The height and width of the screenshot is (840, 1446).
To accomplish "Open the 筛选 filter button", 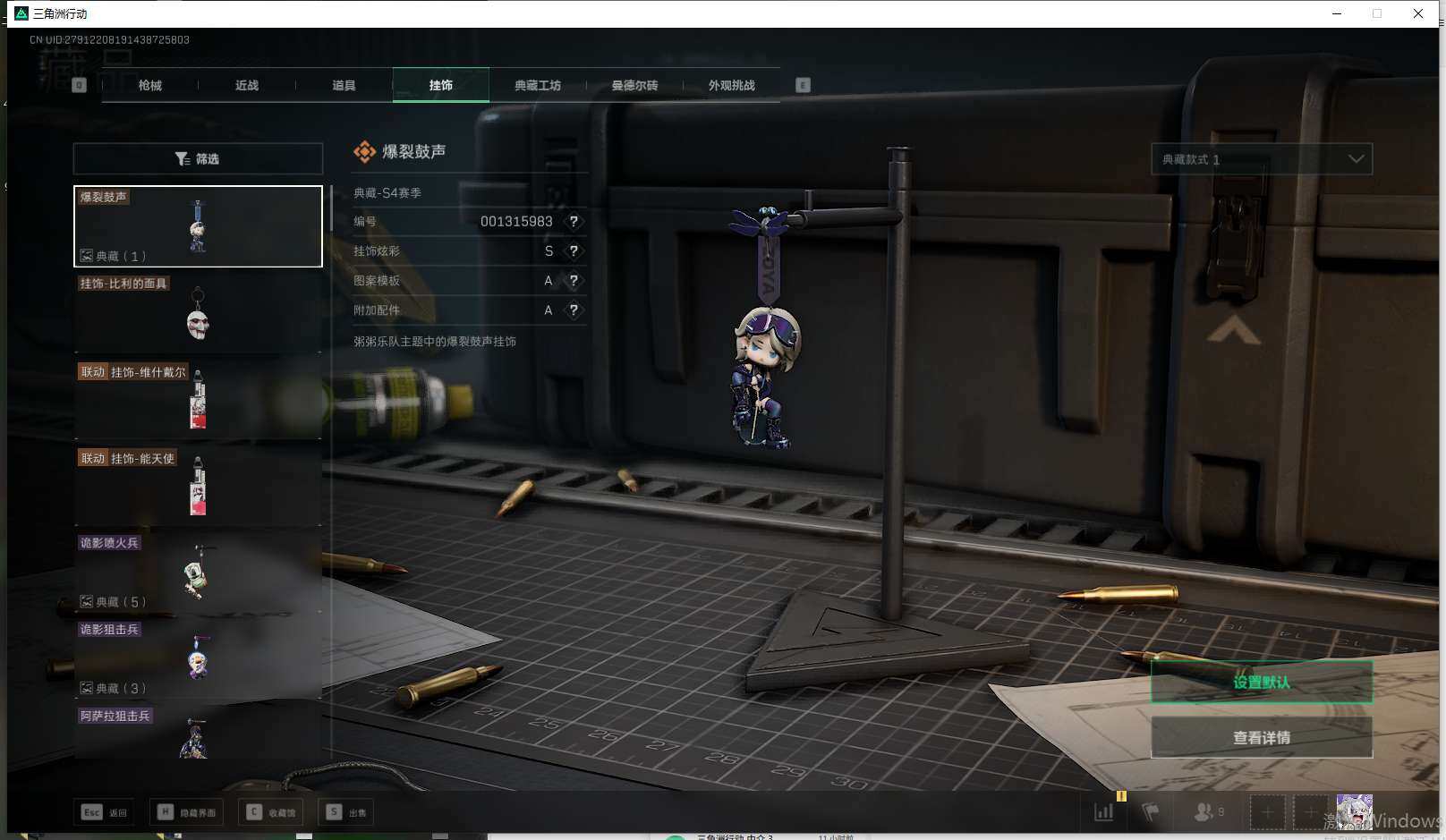I will pyautogui.click(x=198, y=158).
